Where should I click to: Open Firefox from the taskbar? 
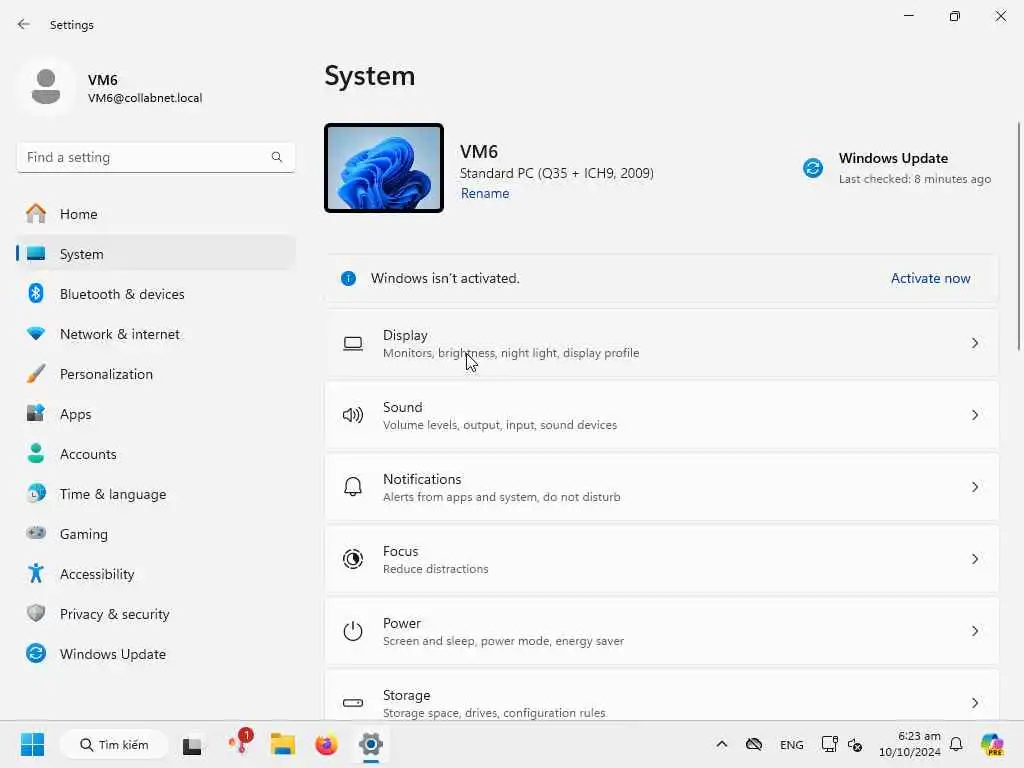326,744
